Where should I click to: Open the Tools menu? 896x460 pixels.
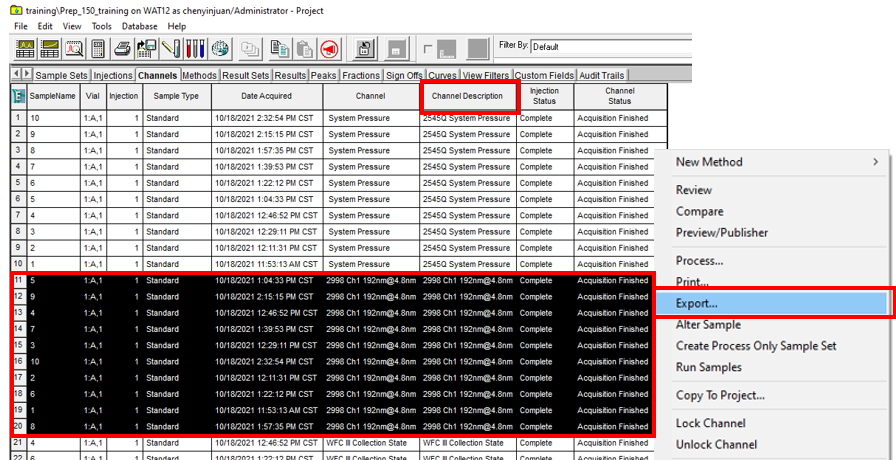coord(102,26)
